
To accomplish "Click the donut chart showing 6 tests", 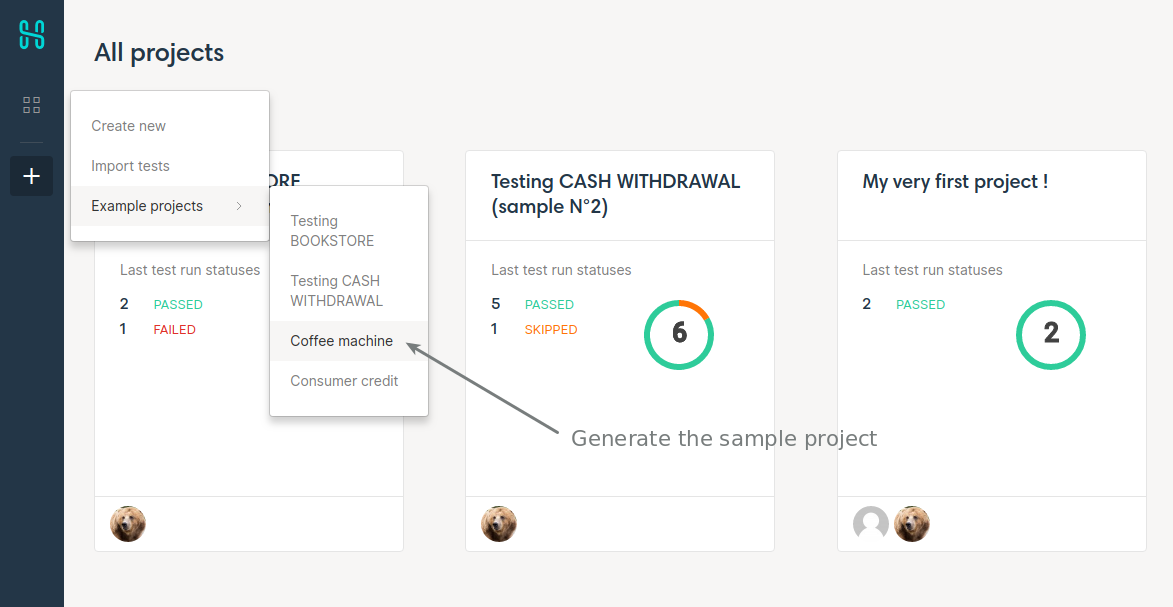I will pos(679,334).
